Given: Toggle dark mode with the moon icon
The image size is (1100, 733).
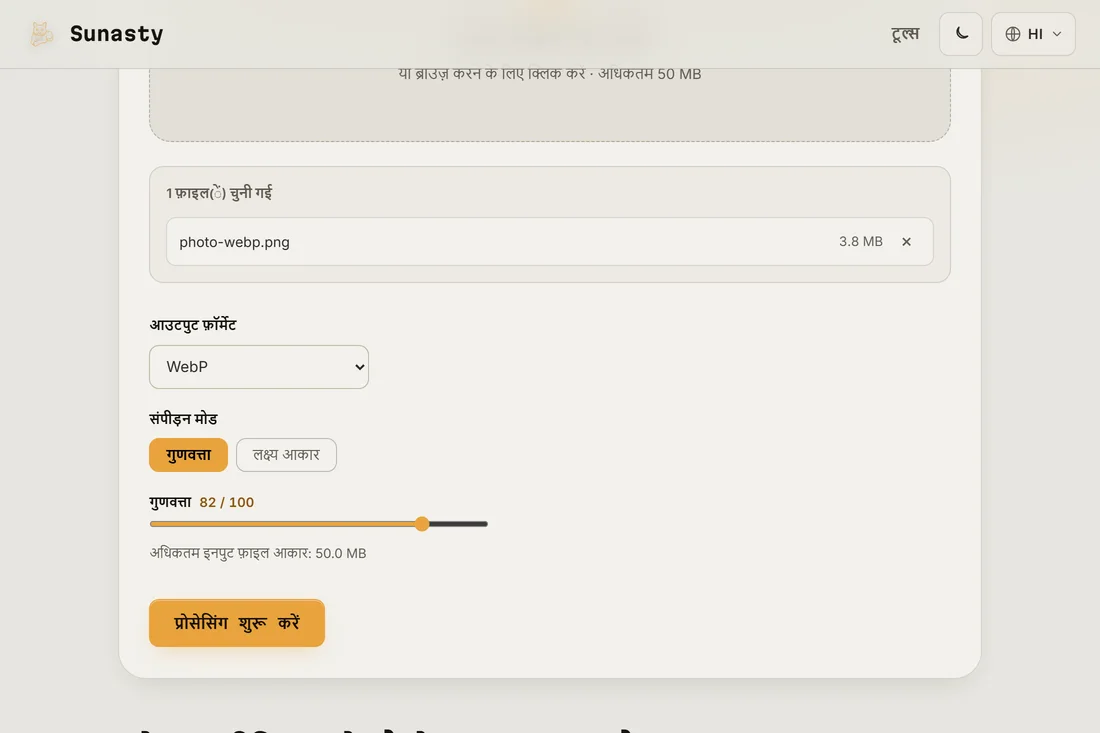Looking at the screenshot, I should point(961,34).
